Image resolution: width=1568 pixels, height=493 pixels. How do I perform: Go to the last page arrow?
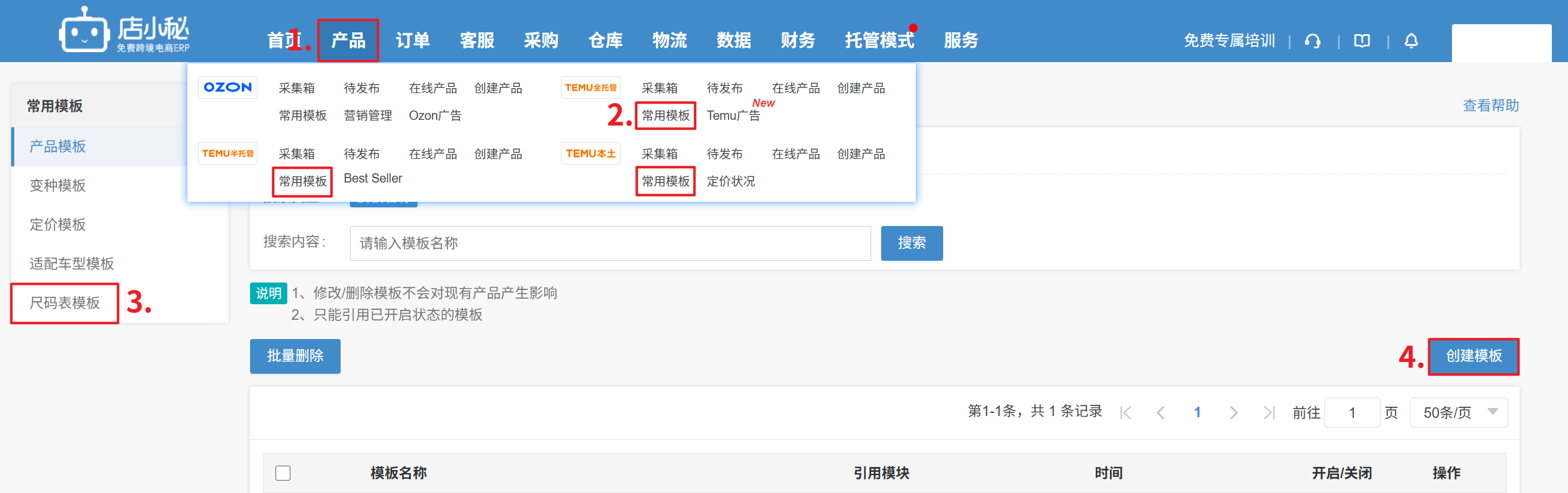pyautogui.click(x=1269, y=413)
